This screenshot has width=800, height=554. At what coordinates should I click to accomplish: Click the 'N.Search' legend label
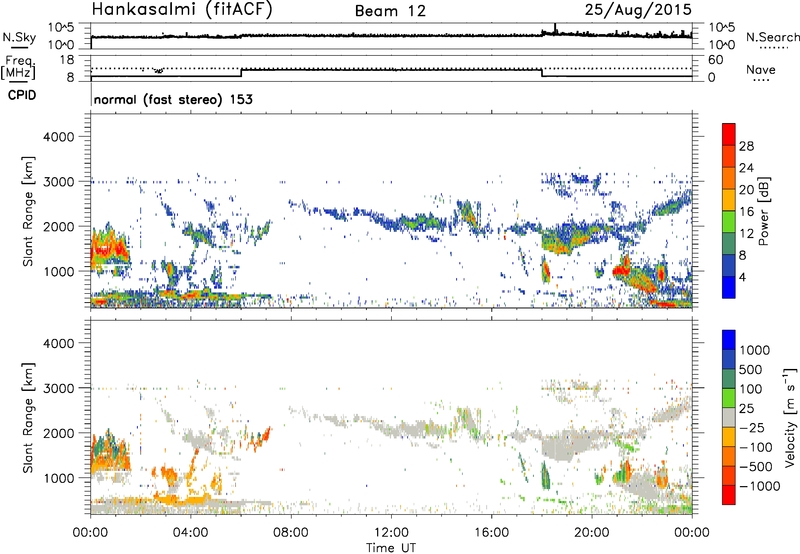(772, 37)
